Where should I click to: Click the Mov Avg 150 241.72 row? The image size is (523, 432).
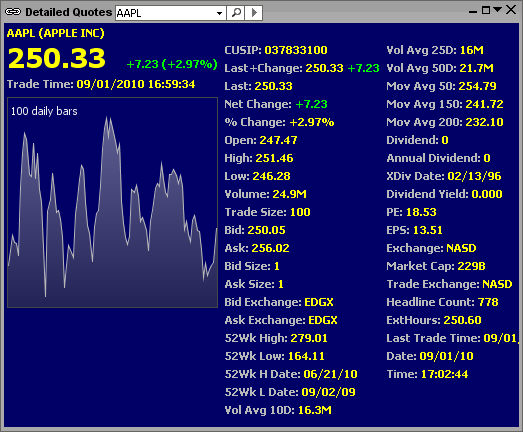tap(445, 104)
